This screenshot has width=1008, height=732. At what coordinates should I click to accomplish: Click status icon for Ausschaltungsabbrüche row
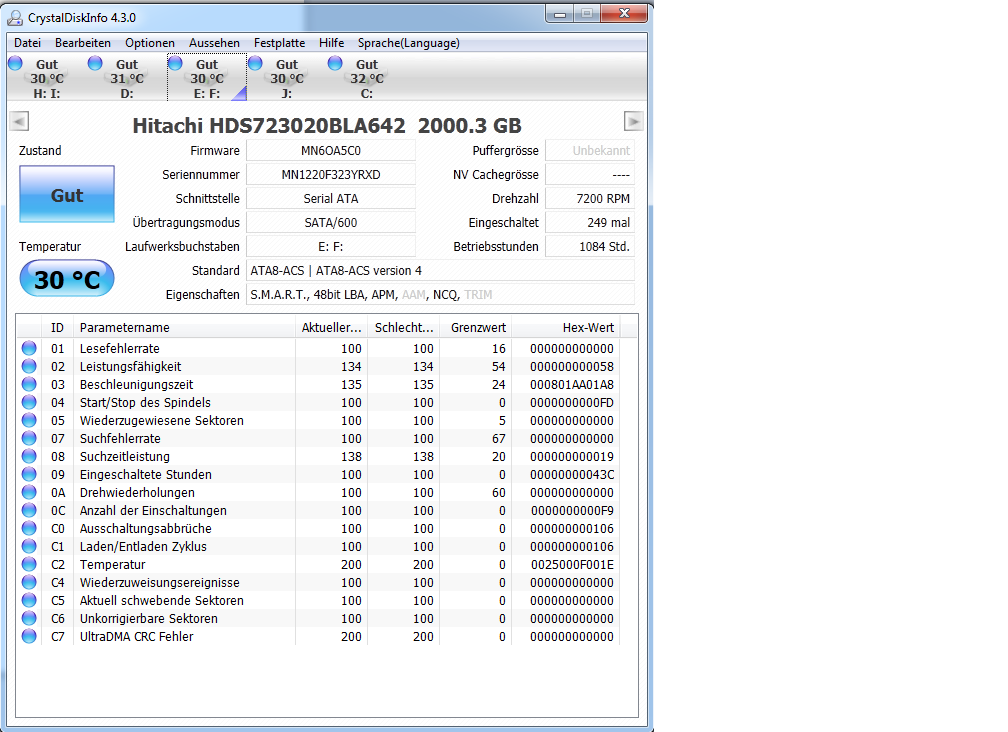pyautogui.click(x=29, y=528)
